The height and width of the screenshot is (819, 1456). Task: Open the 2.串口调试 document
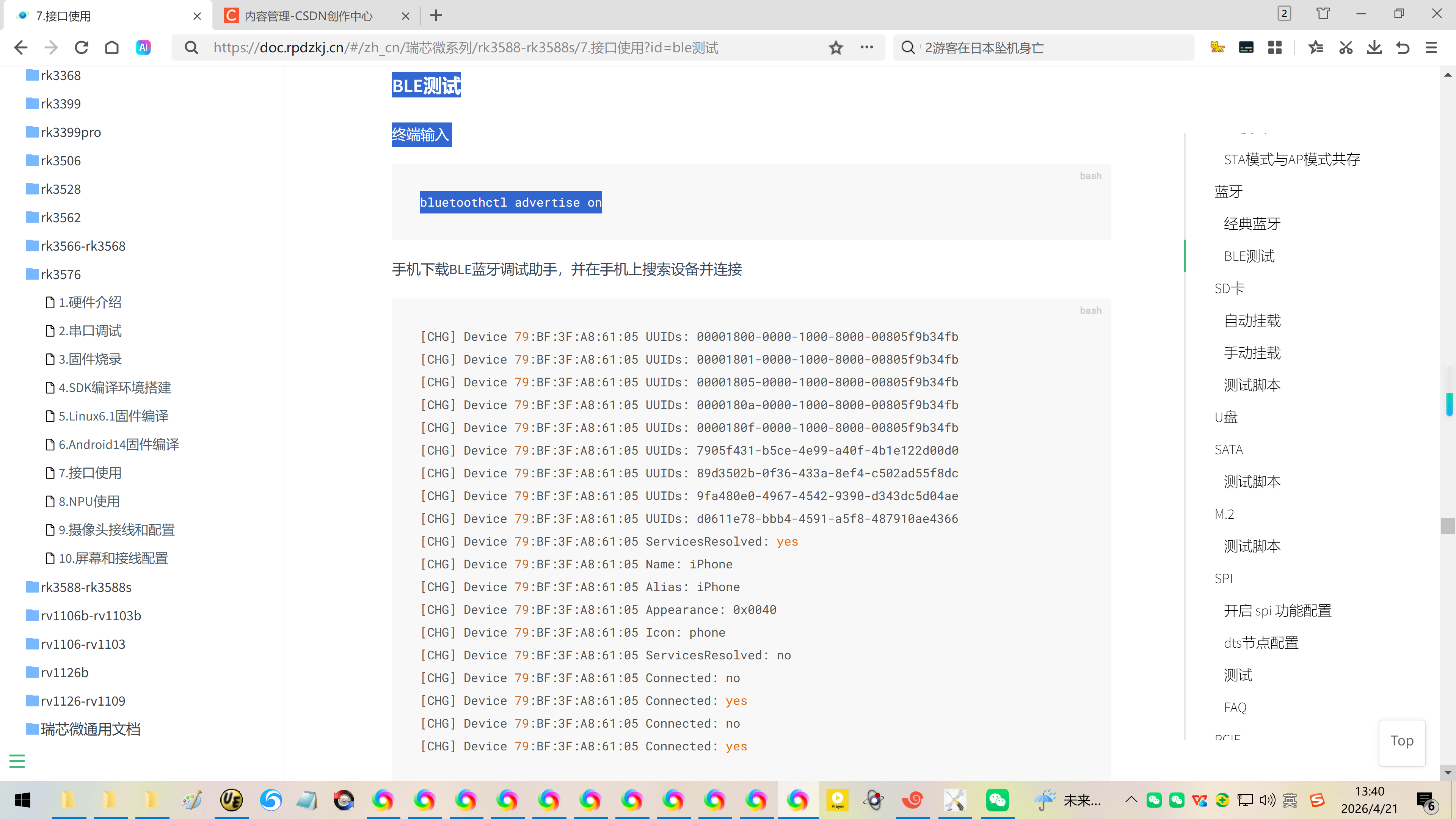(84, 331)
